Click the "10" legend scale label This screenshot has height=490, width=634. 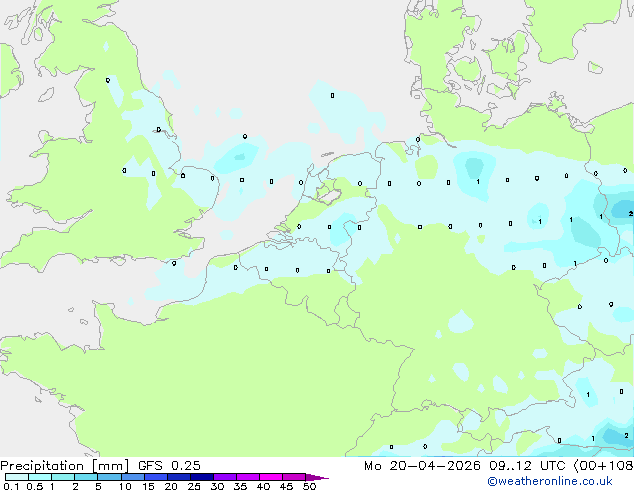coord(125,486)
